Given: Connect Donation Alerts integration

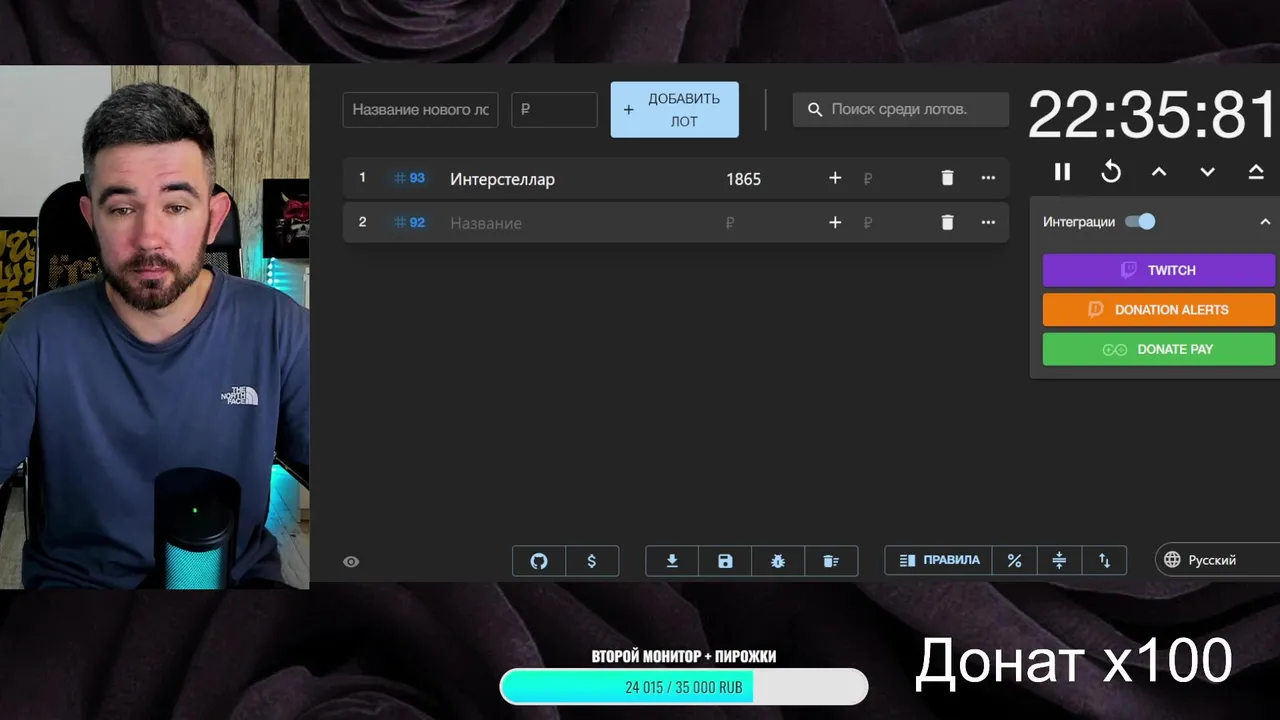Looking at the screenshot, I should (1159, 310).
